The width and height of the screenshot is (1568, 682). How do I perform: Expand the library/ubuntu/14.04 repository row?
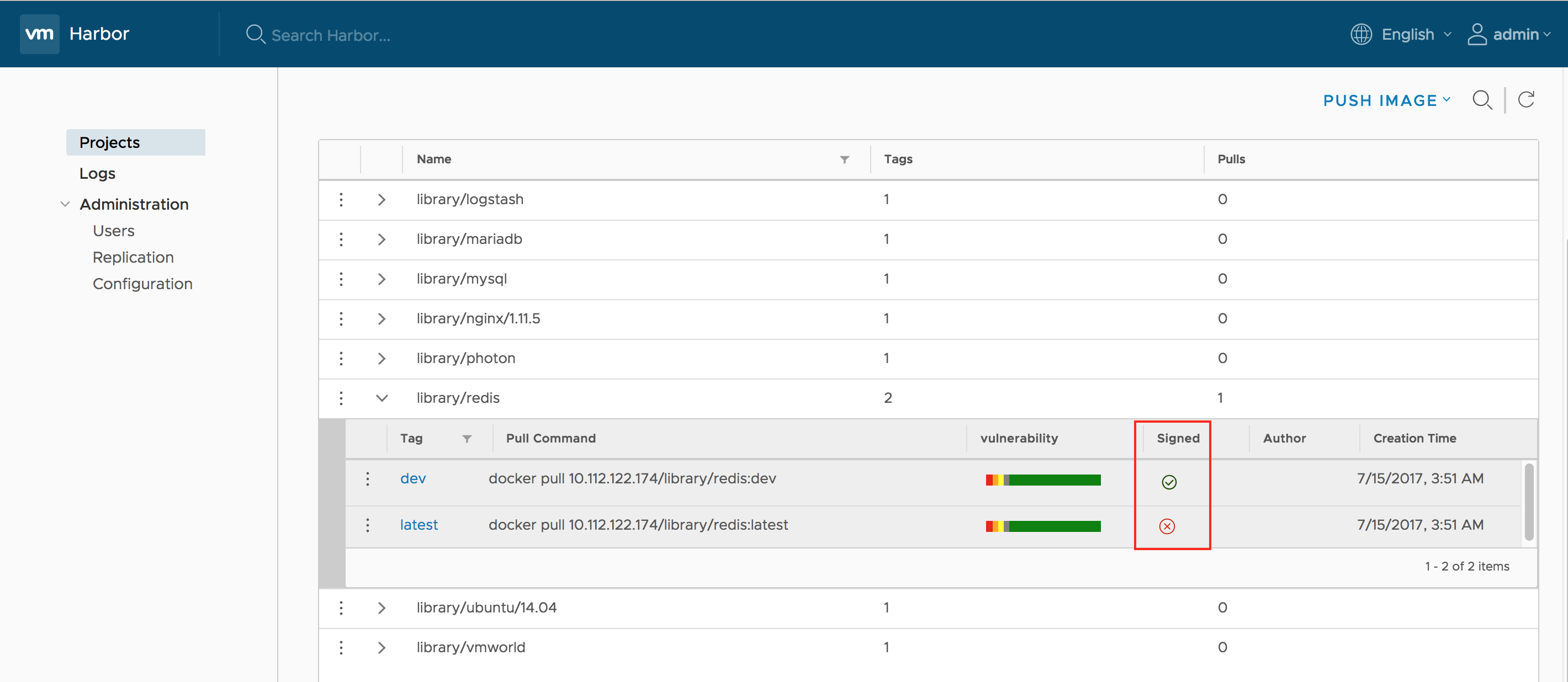coord(382,608)
